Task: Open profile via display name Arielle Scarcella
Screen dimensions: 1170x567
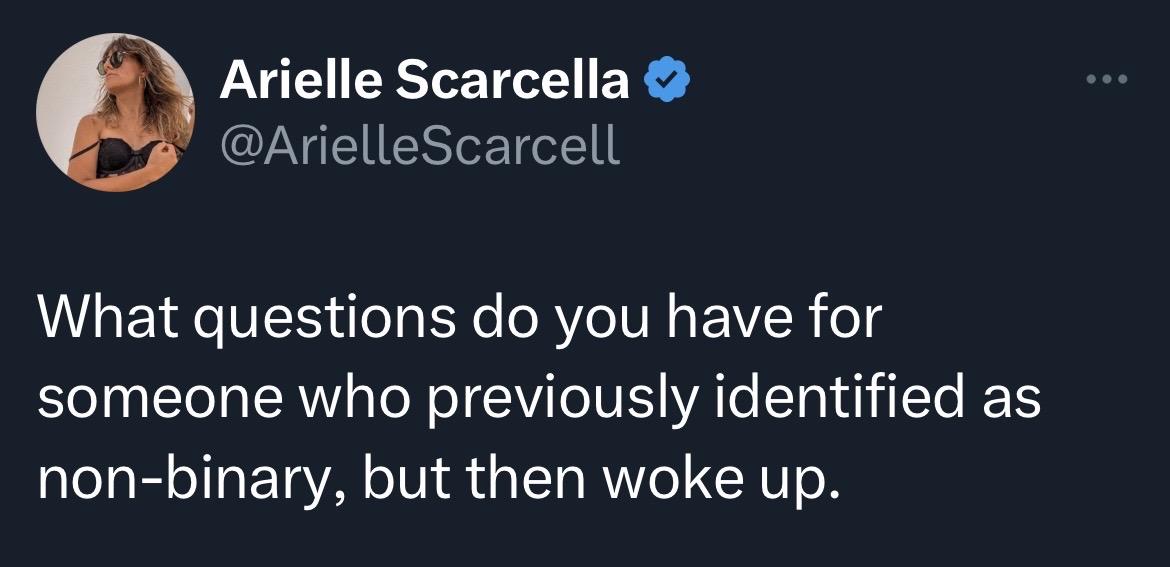Action: point(425,81)
